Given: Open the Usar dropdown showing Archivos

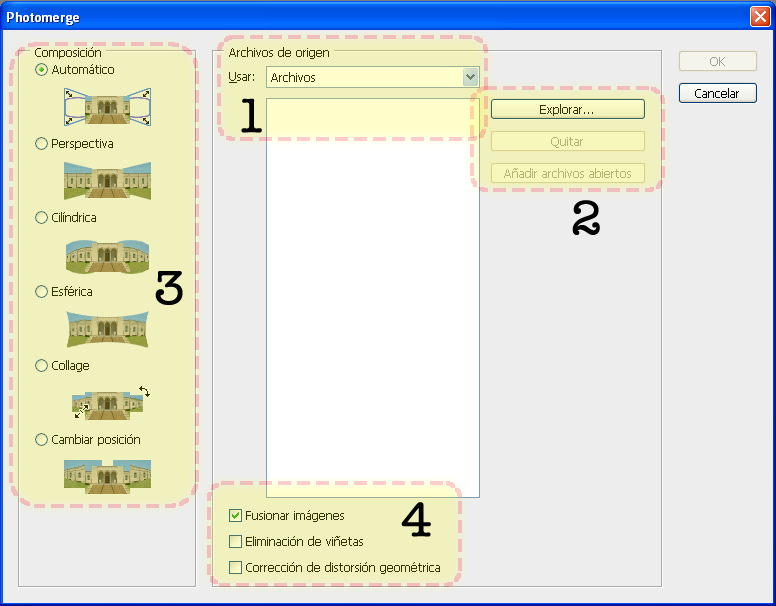Looking at the screenshot, I should coord(373,77).
